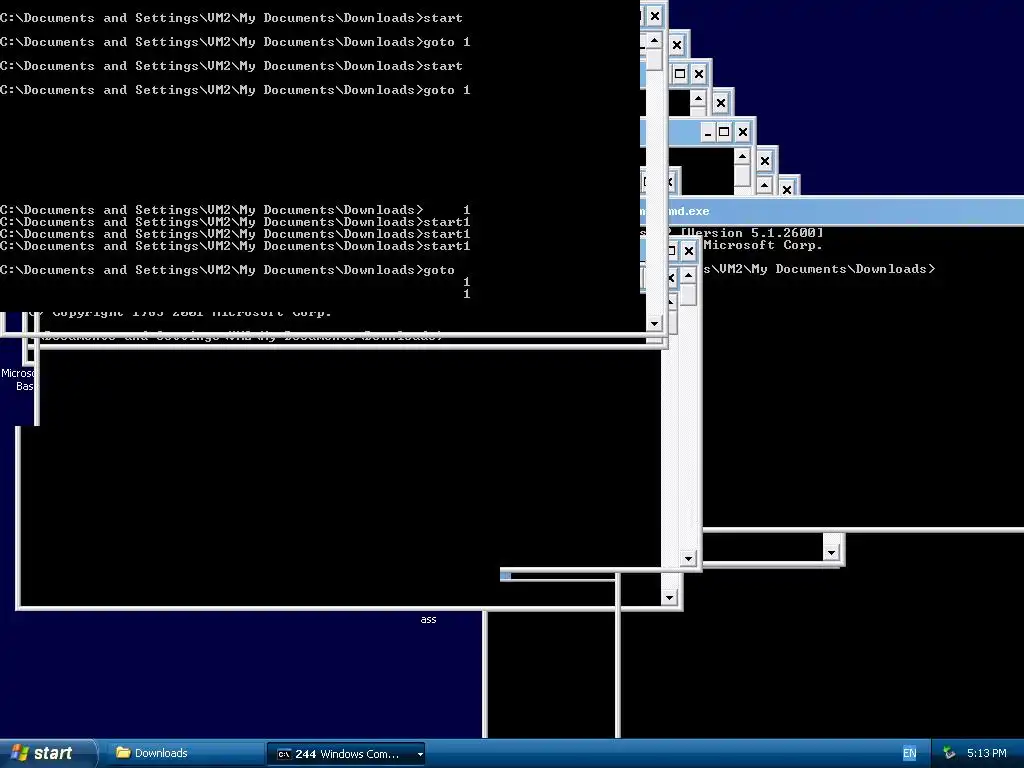
Task: Click 'Version 5.1.2600]' text in the cmd.exe window
Action: pos(752,232)
